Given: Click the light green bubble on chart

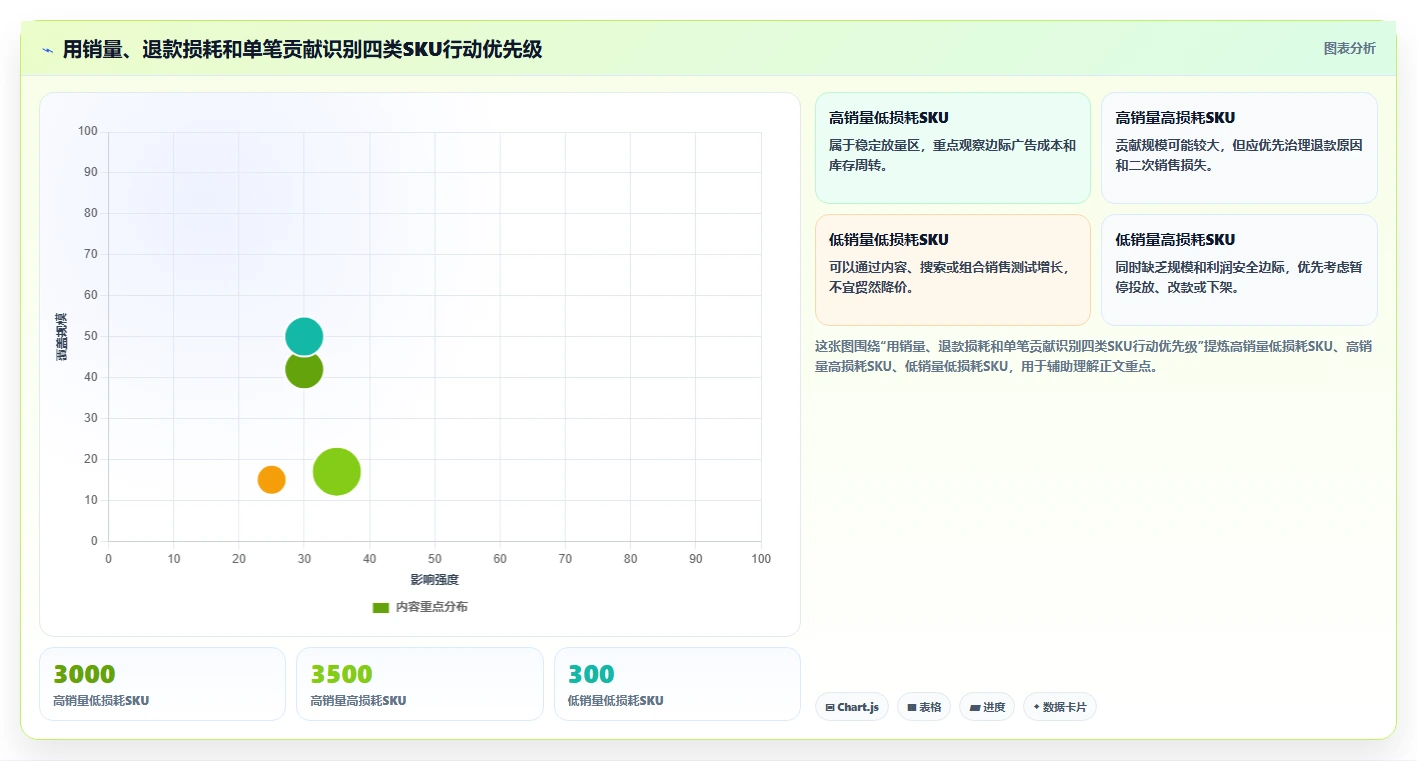Looking at the screenshot, I should 337,472.
